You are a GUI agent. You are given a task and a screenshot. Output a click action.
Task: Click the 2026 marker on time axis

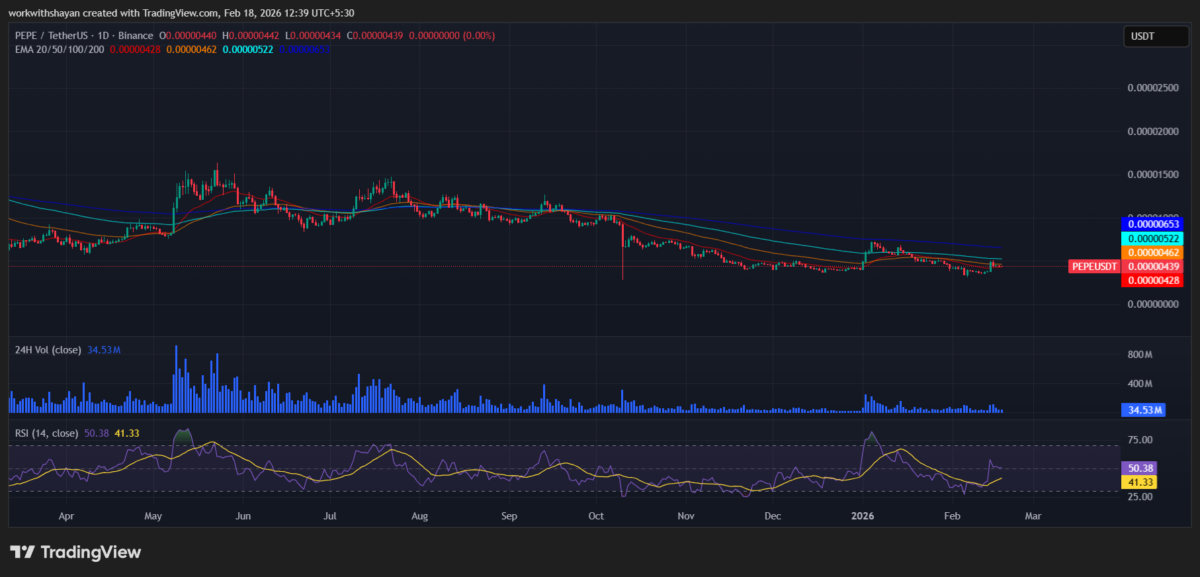tap(862, 516)
